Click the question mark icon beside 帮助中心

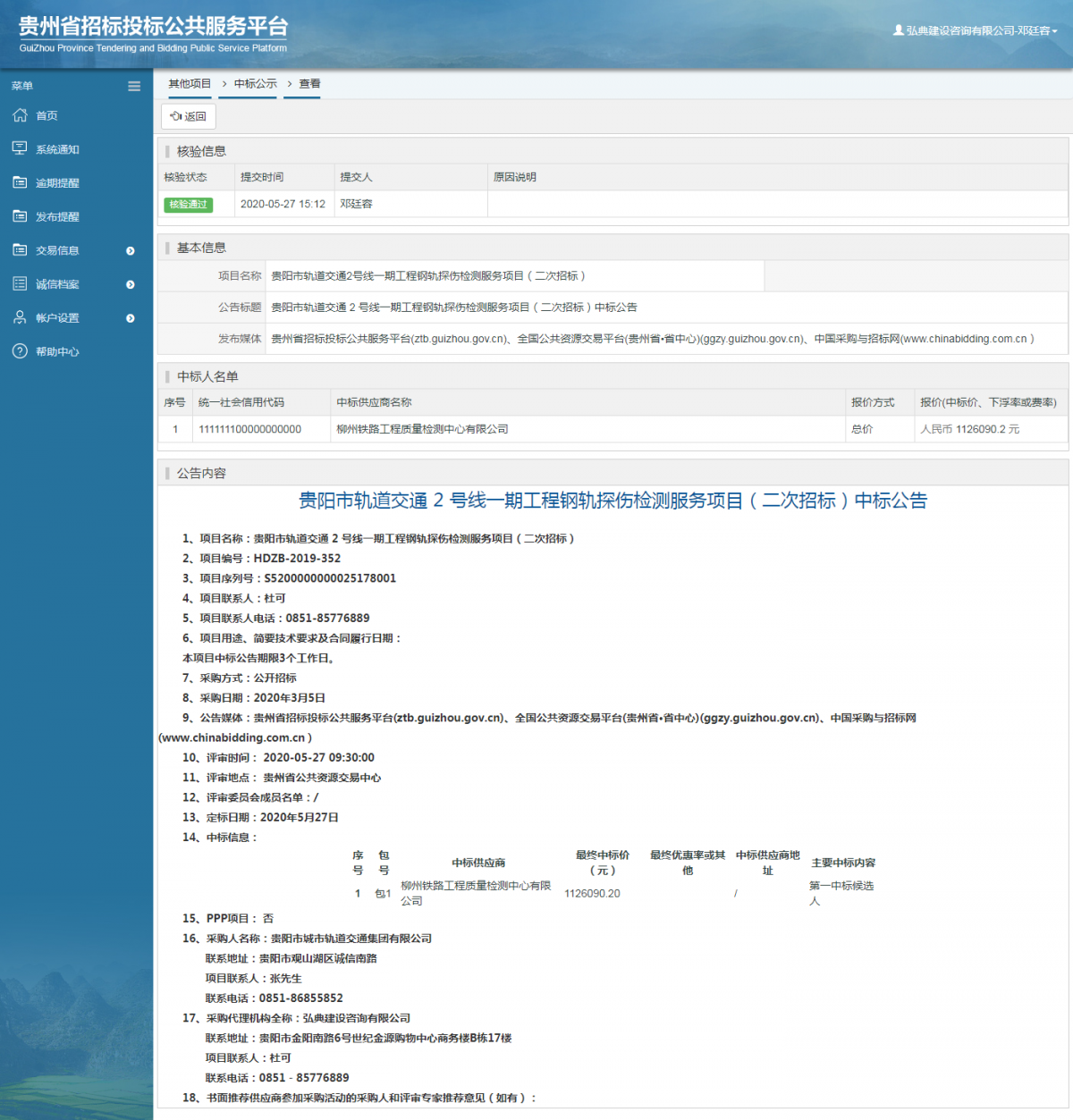pos(20,351)
